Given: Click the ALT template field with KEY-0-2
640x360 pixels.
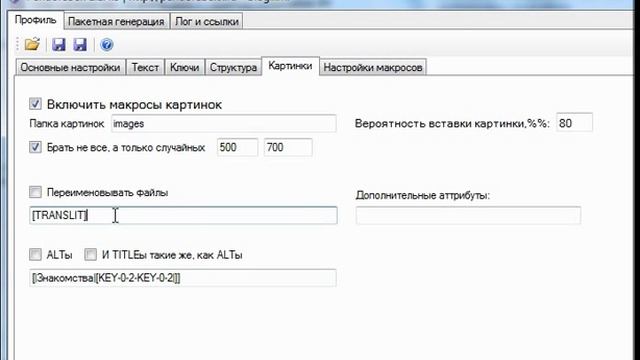Looking at the screenshot, I should point(183,278).
